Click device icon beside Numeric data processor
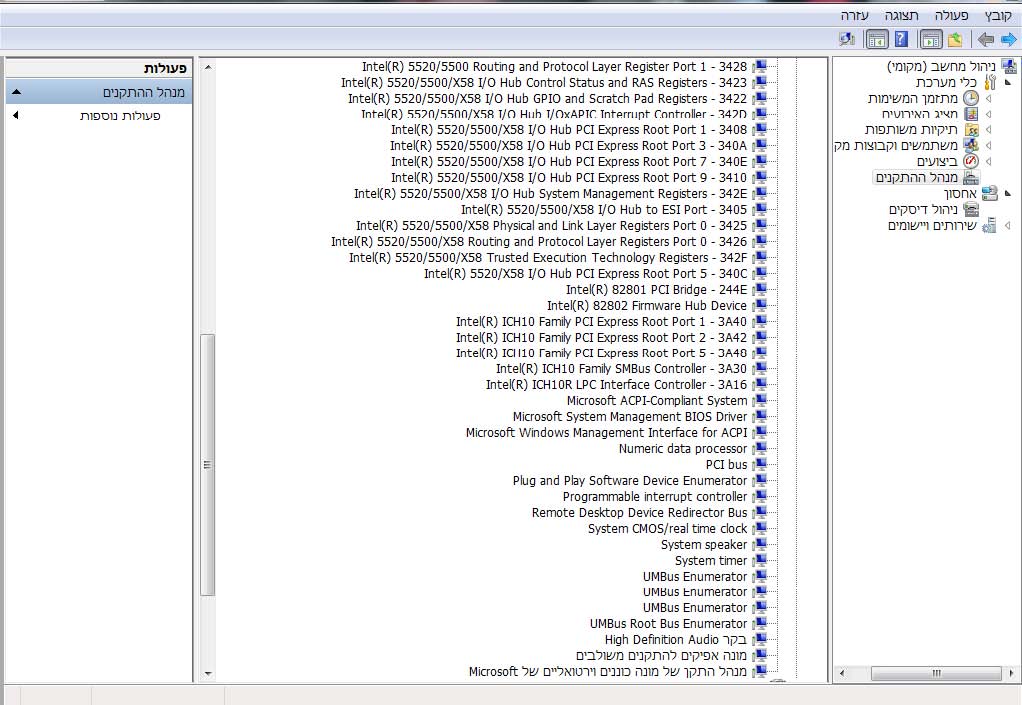Viewport: 1022px width, 705px height. point(759,449)
